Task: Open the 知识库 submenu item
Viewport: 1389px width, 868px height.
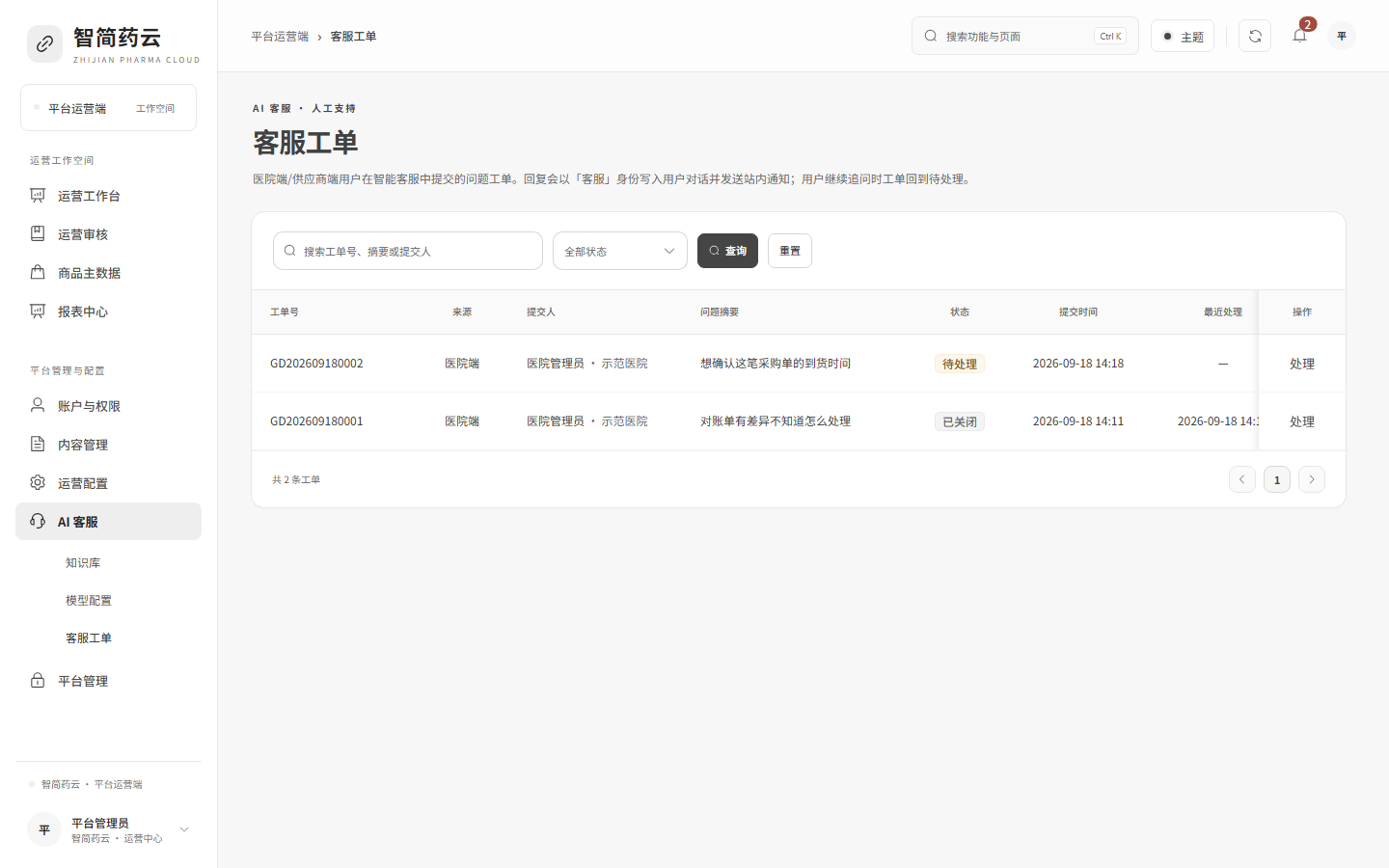Action: coord(83,563)
